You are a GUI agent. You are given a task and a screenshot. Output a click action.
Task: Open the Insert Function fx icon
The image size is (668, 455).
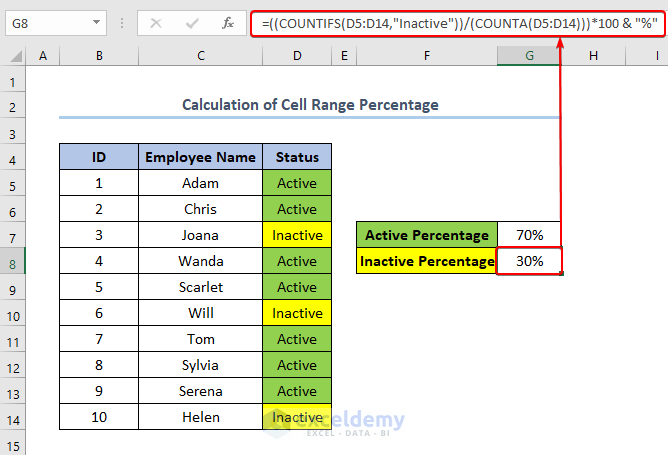tap(228, 23)
